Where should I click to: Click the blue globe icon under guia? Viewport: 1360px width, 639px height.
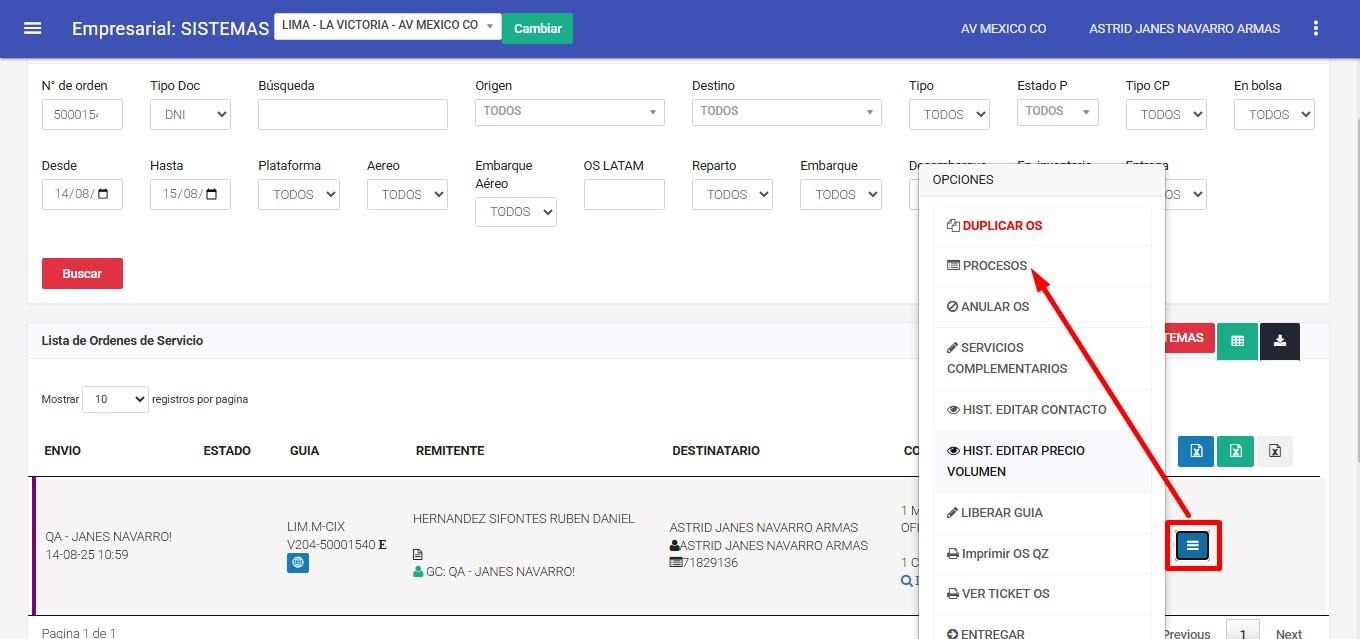coord(298,563)
